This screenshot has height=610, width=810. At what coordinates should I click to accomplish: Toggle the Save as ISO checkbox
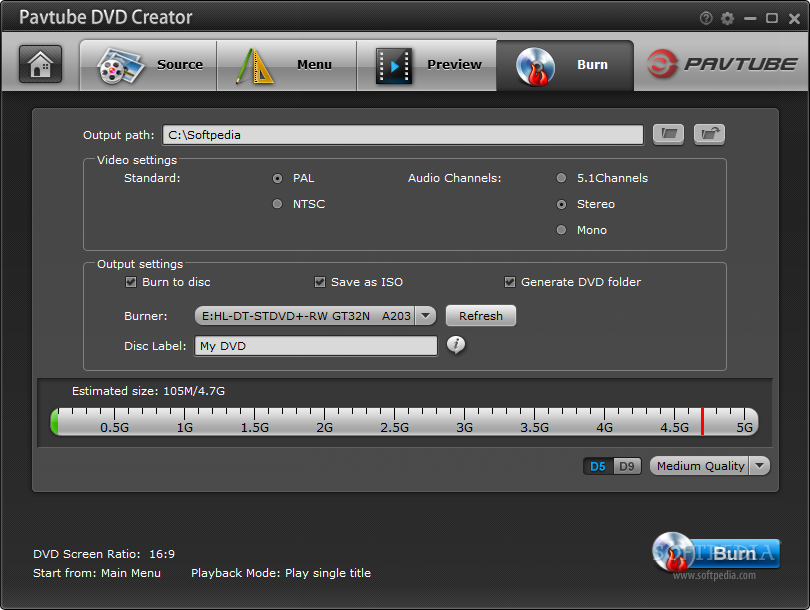click(x=320, y=282)
